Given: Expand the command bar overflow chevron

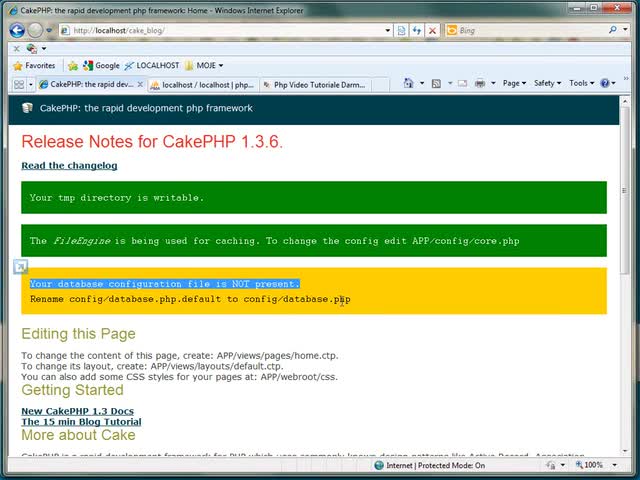Looking at the screenshot, I should [626, 78].
